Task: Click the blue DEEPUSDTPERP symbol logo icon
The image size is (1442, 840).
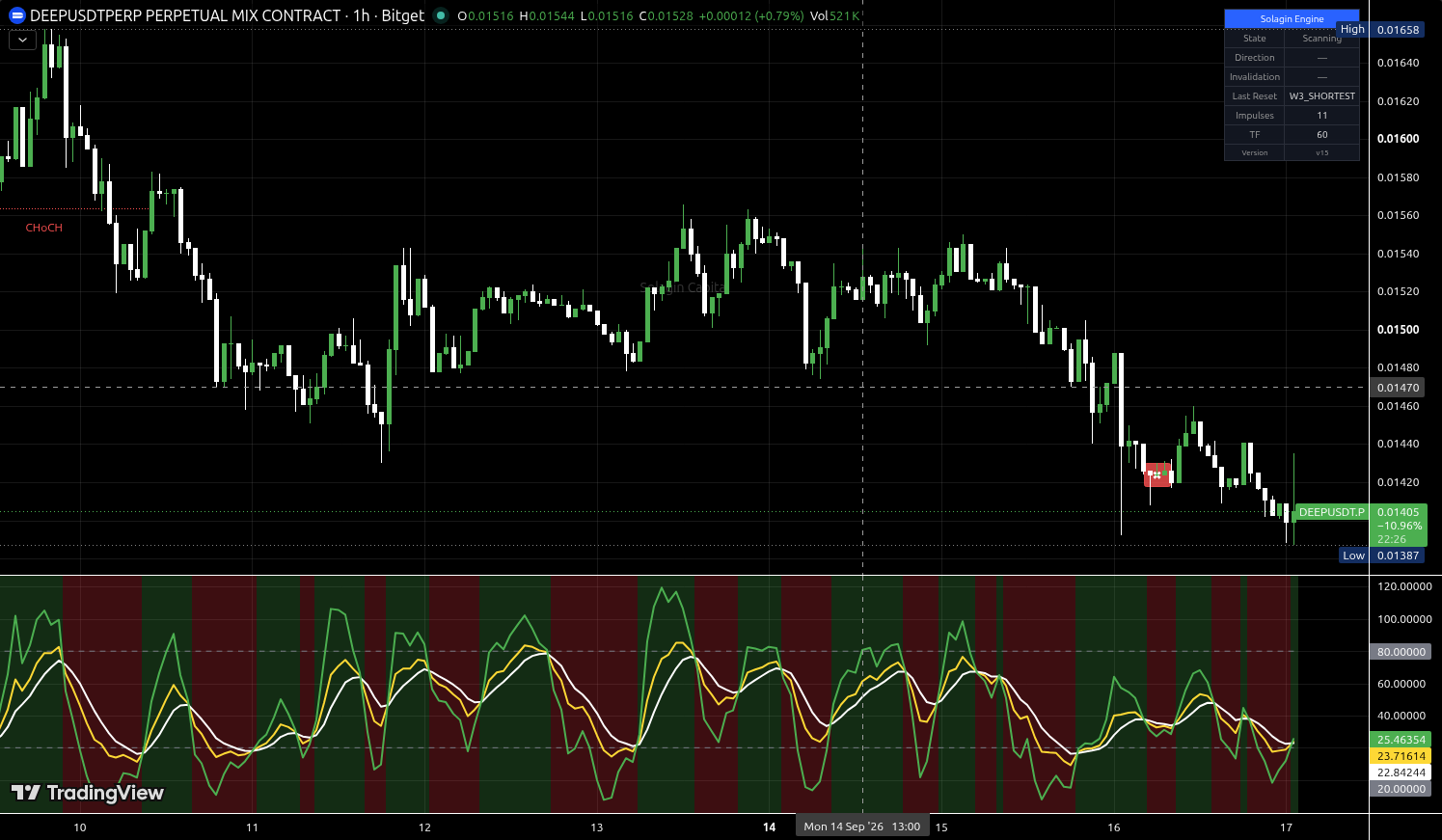Action: point(16,16)
